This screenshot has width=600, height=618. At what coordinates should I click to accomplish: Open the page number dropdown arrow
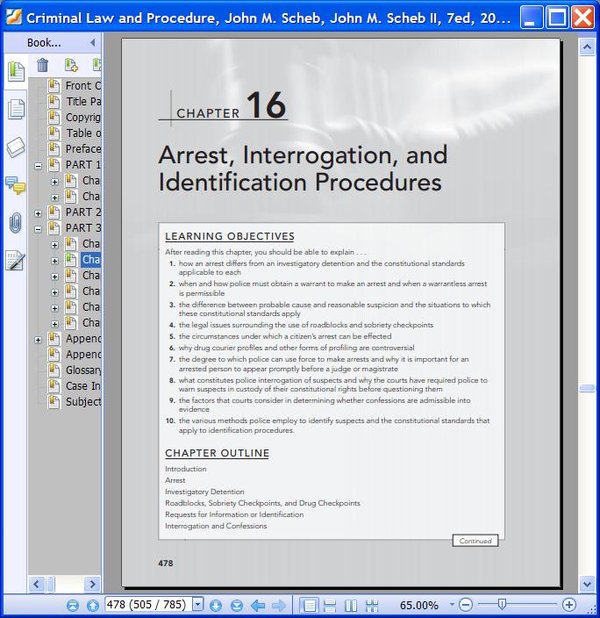197,605
